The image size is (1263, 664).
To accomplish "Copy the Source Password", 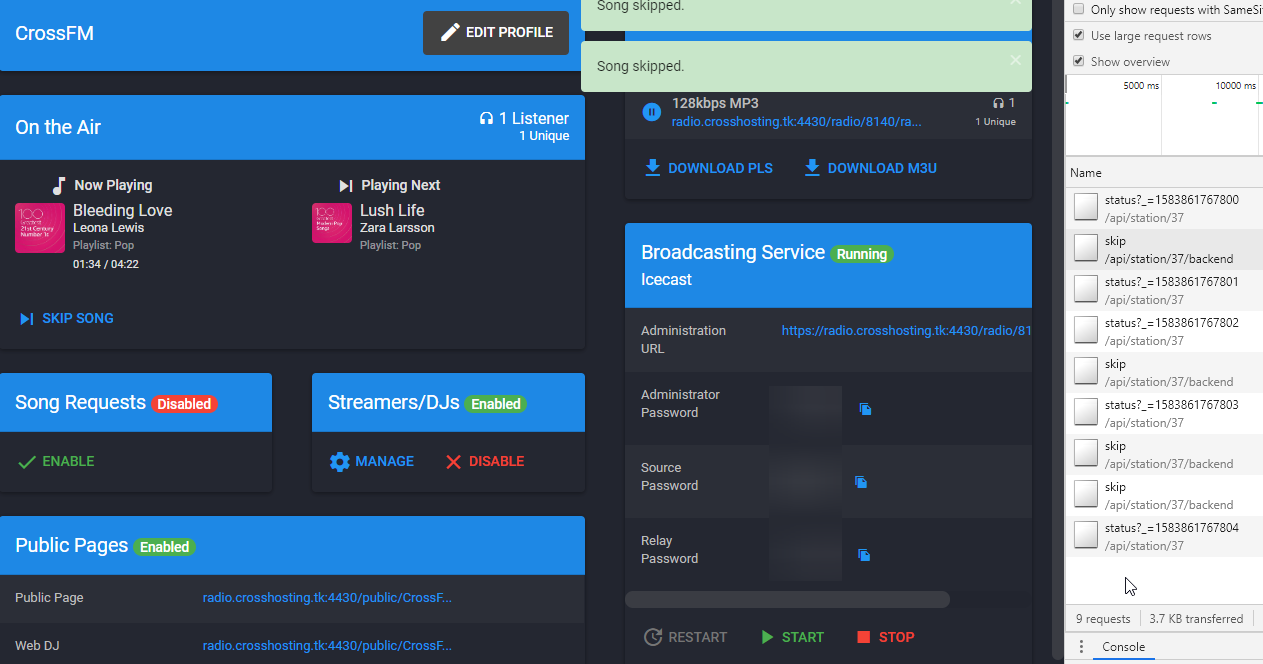I will click(x=861, y=482).
